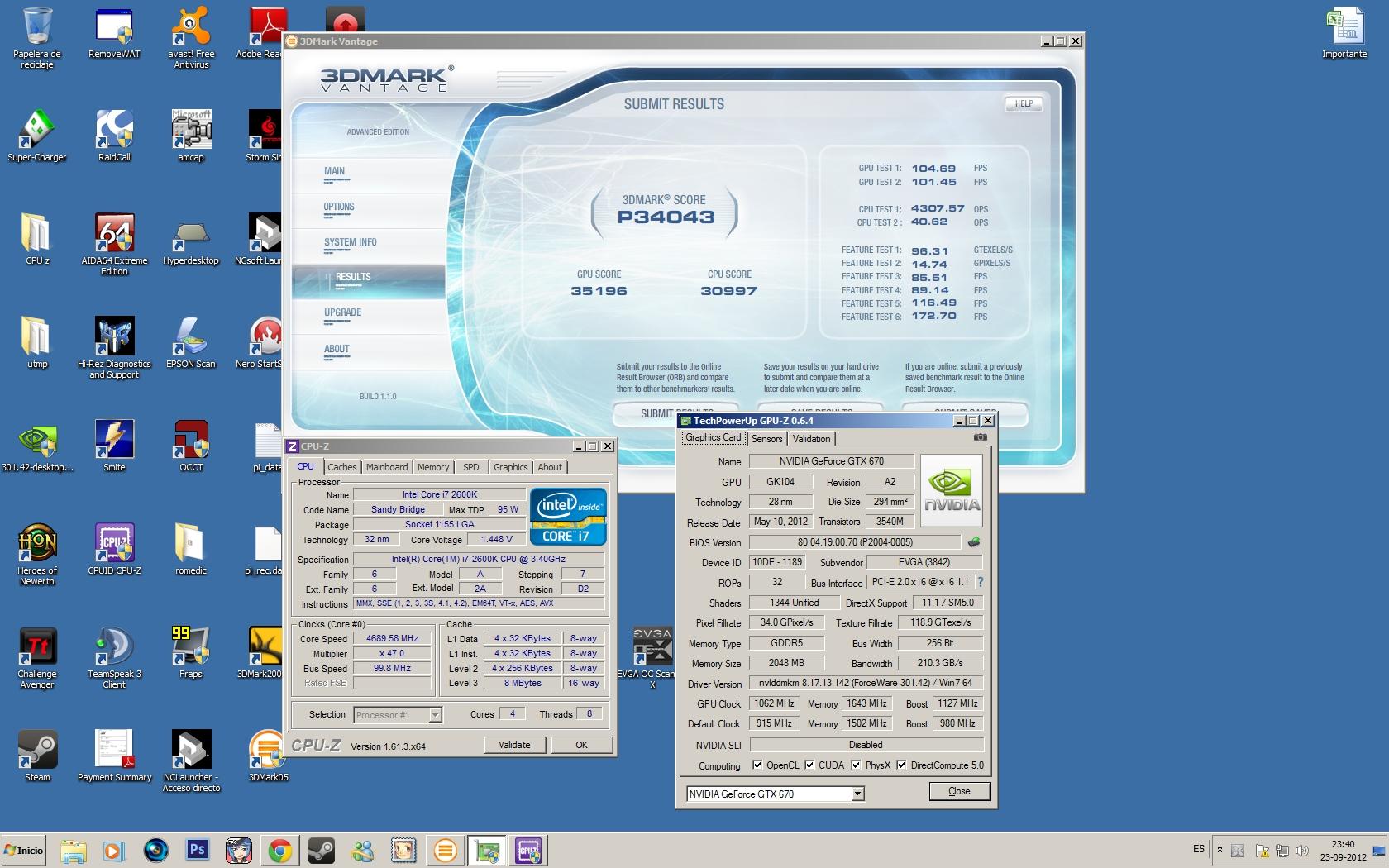Image resolution: width=1389 pixels, height=868 pixels.
Task: Launch 3DMark05 desktop shortcut
Action: (x=268, y=756)
